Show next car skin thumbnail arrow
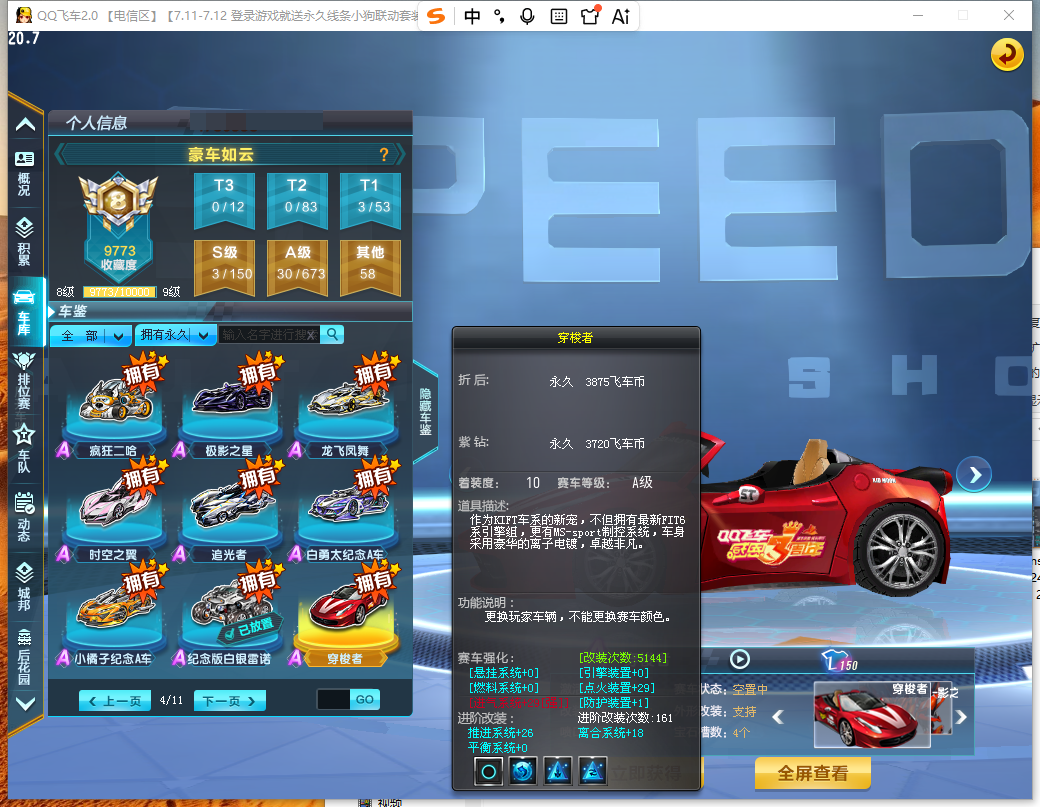1040x807 pixels. (960, 717)
